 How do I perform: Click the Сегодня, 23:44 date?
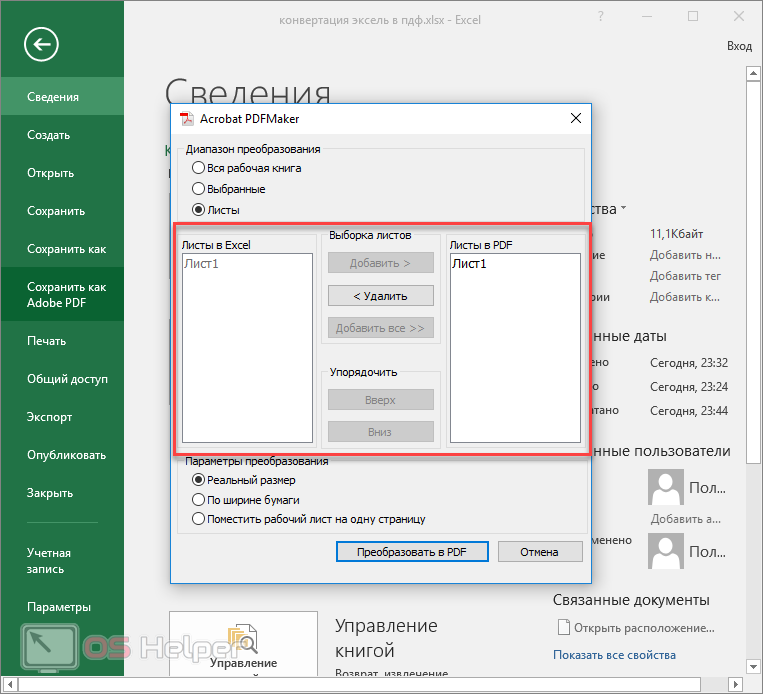689,411
